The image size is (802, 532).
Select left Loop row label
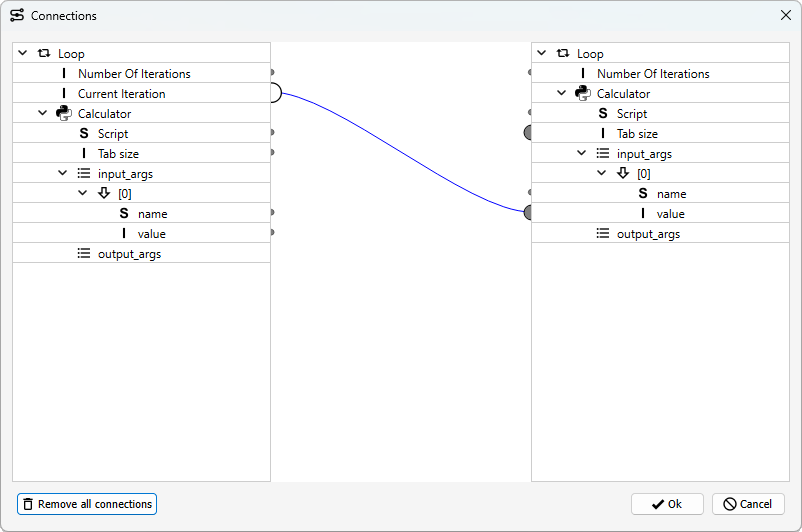(71, 54)
